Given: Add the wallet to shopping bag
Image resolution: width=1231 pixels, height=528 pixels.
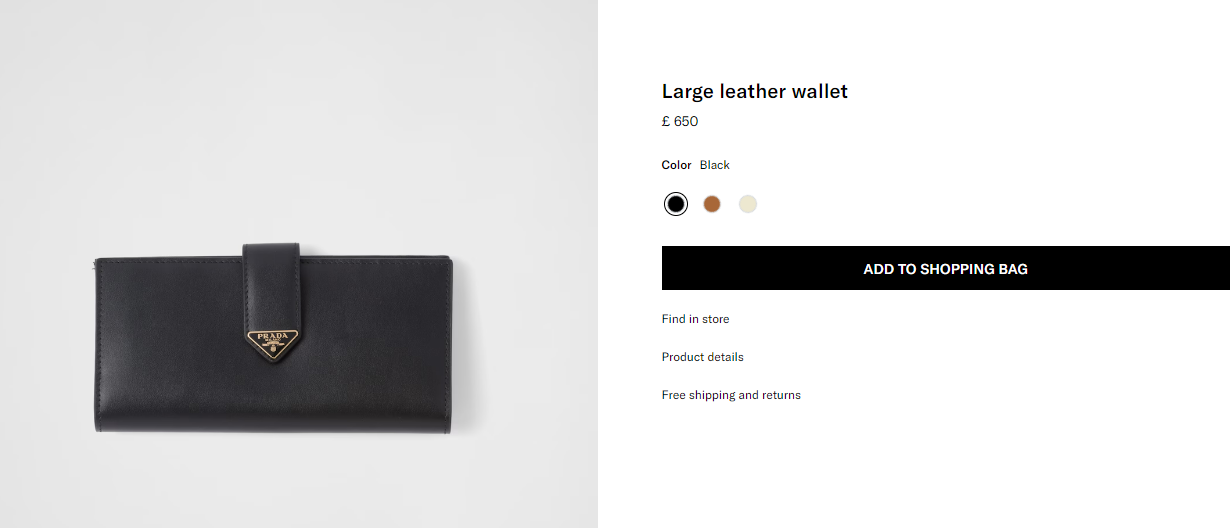Looking at the screenshot, I should click(946, 268).
